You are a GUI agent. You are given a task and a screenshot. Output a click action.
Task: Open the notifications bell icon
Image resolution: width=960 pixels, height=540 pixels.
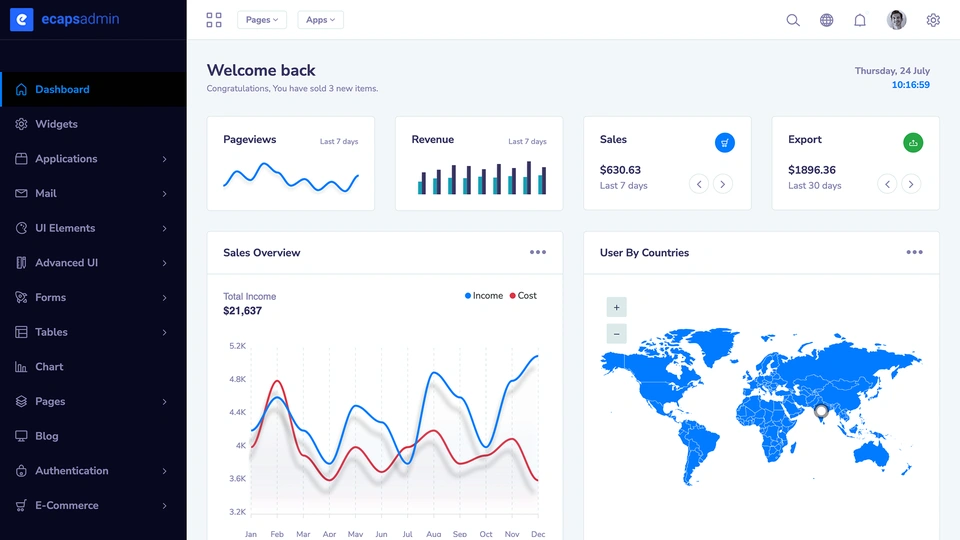click(x=860, y=20)
